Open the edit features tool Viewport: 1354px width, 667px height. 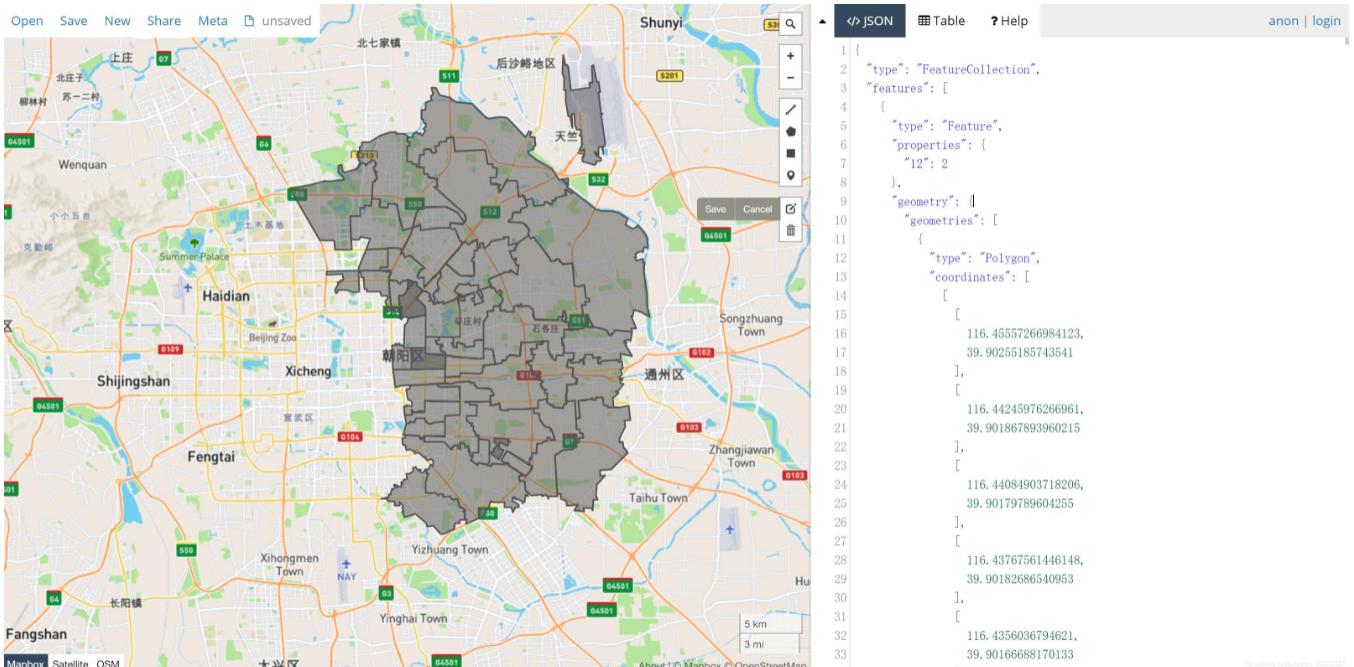(x=790, y=208)
